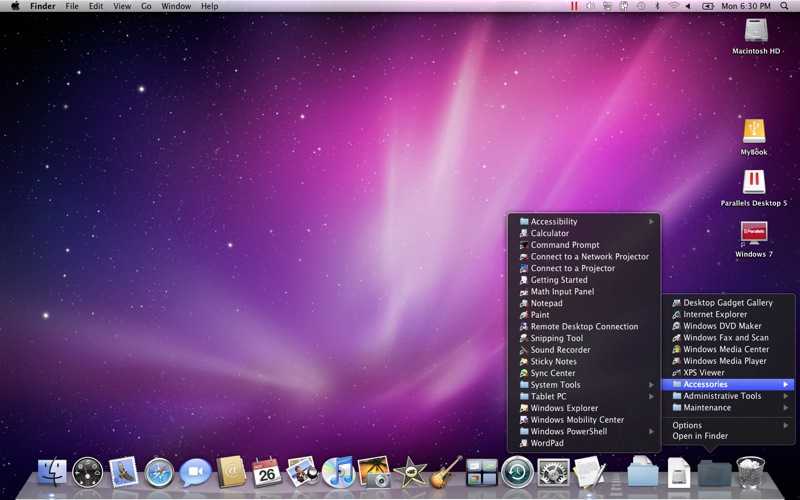800x500 pixels.
Task: Expand the System Tools submenu
Action: tap(584, 385)
